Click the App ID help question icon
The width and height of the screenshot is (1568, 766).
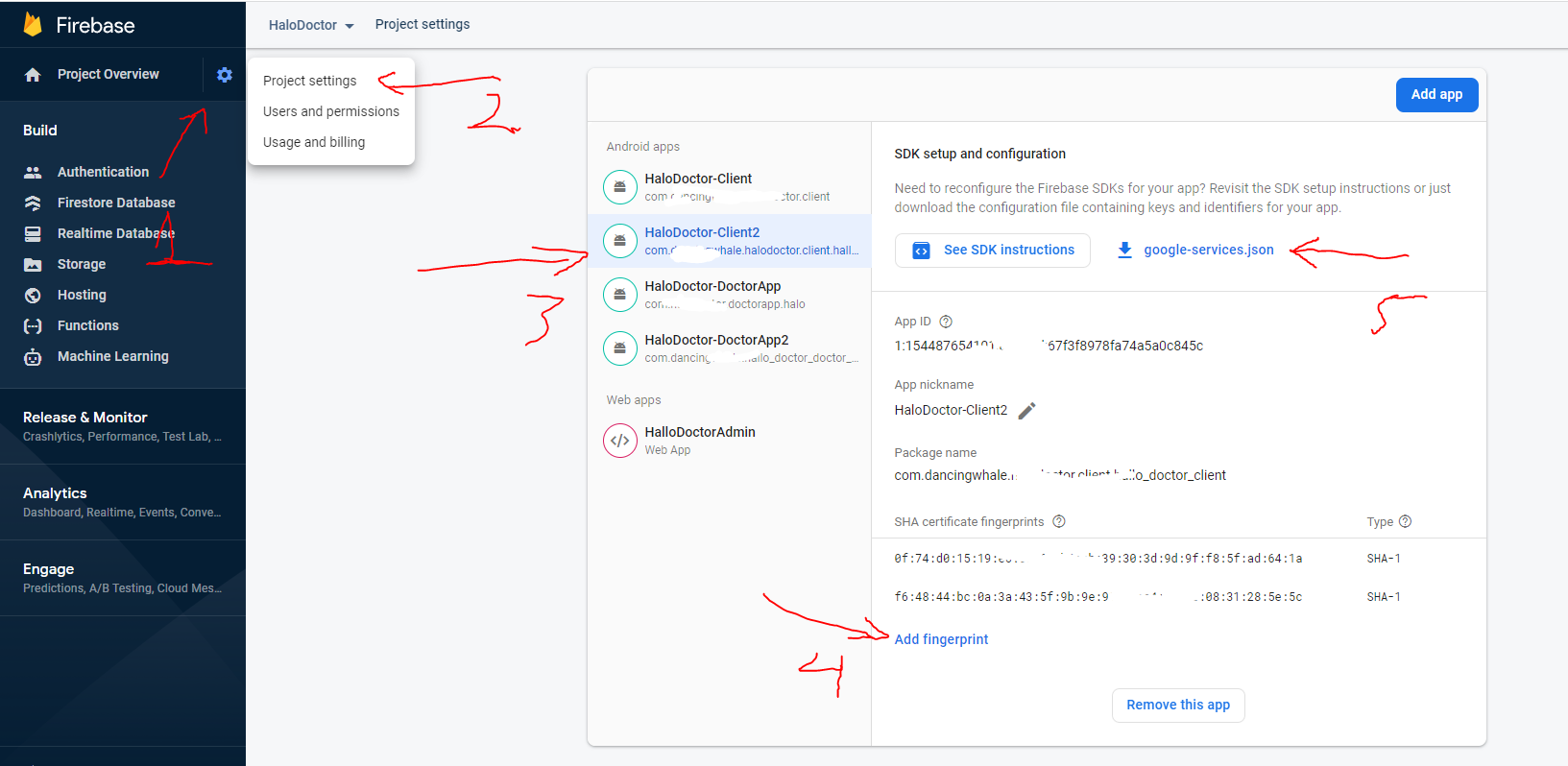pyautogui.click(x=946, y=322)
